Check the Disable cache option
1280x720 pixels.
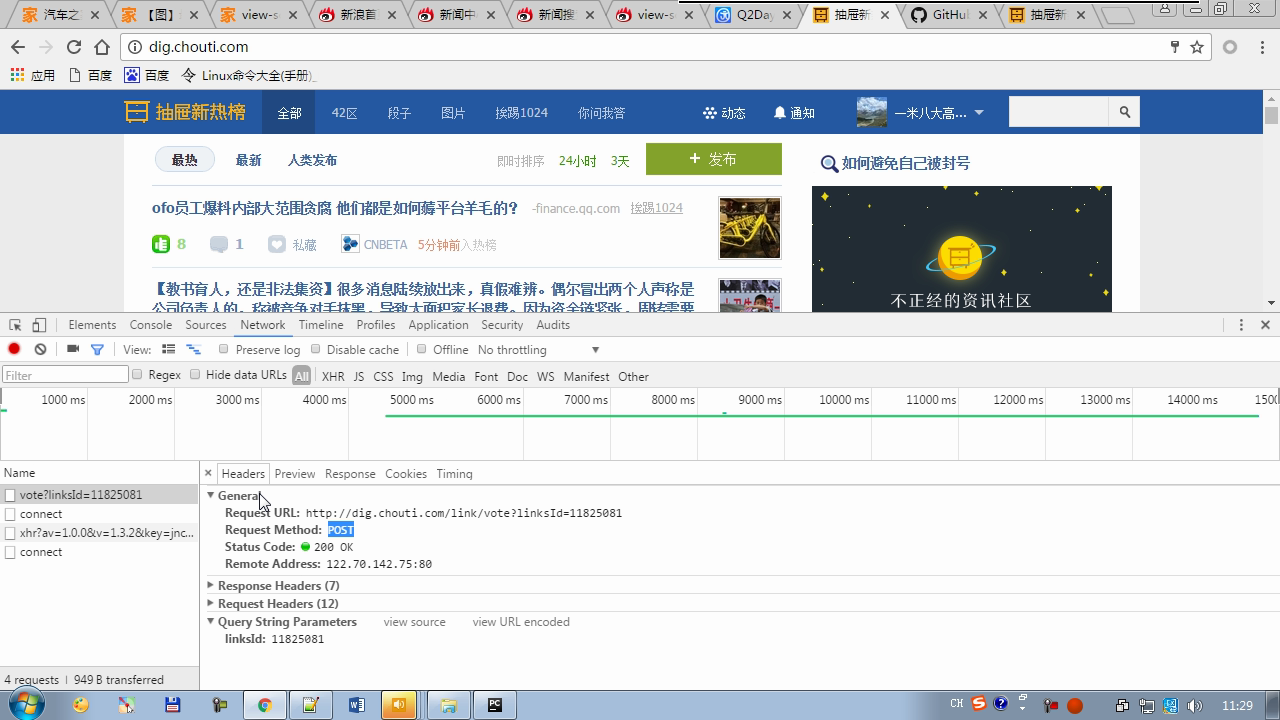[x=316, y=349]
